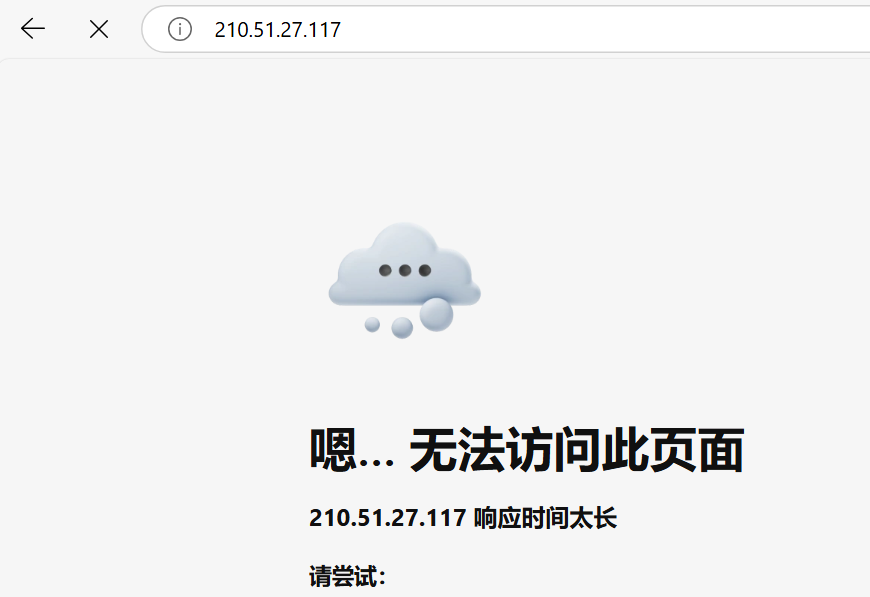Click the left dot on the cloud
This screenshot has height=597, width=870.
(x=385, y=270)
